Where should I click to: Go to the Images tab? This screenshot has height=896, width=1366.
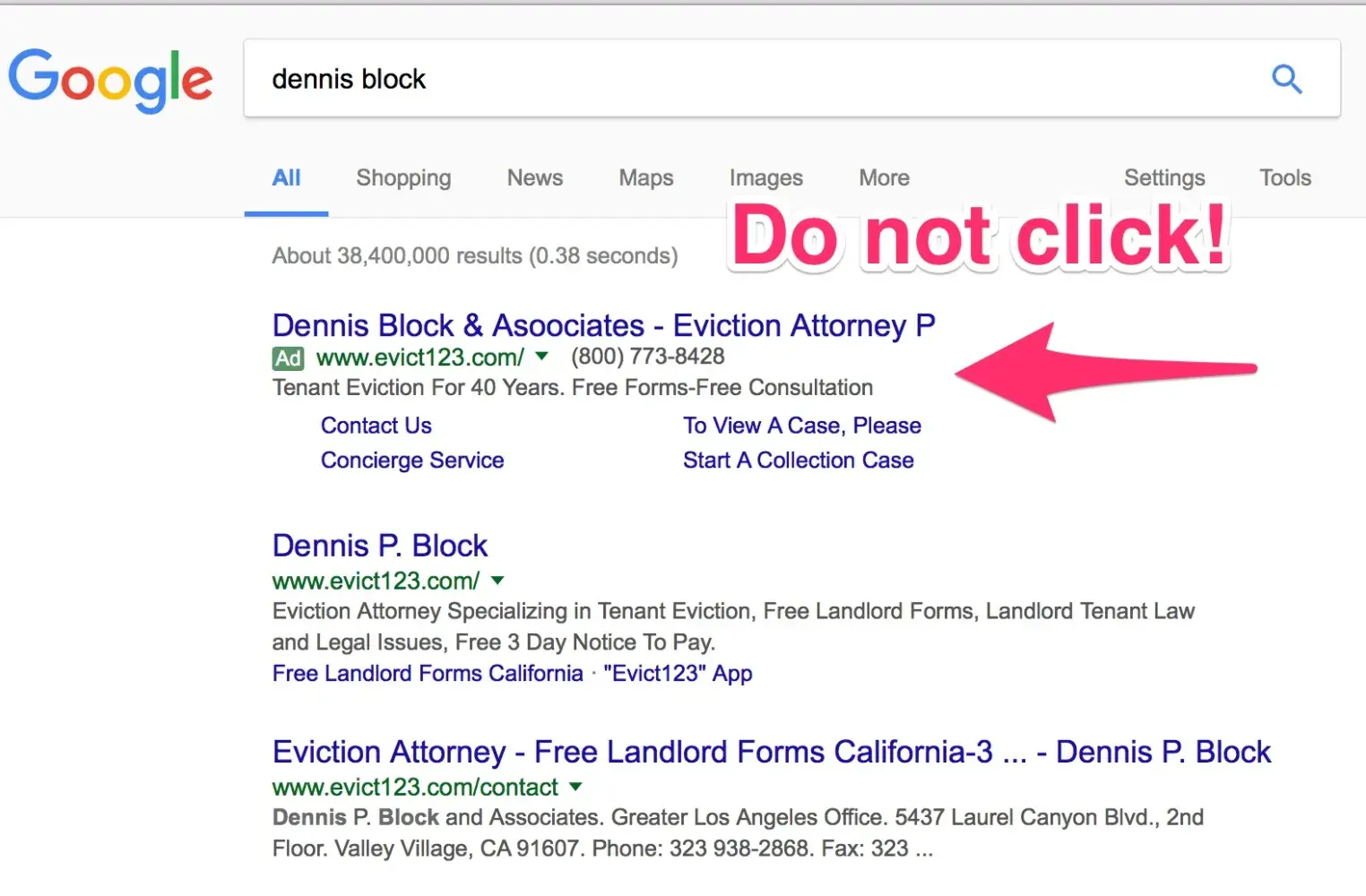(765, 177)
